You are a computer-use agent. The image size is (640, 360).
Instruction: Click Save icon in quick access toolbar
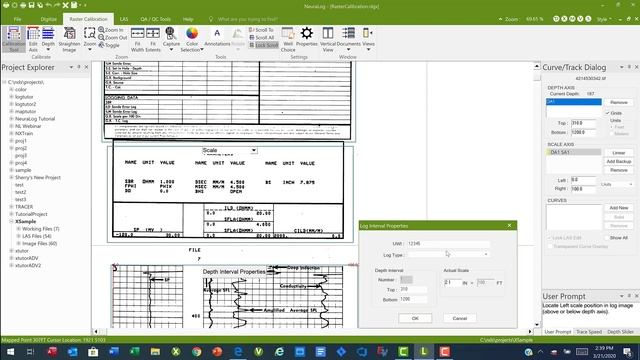tap(31, 5)
